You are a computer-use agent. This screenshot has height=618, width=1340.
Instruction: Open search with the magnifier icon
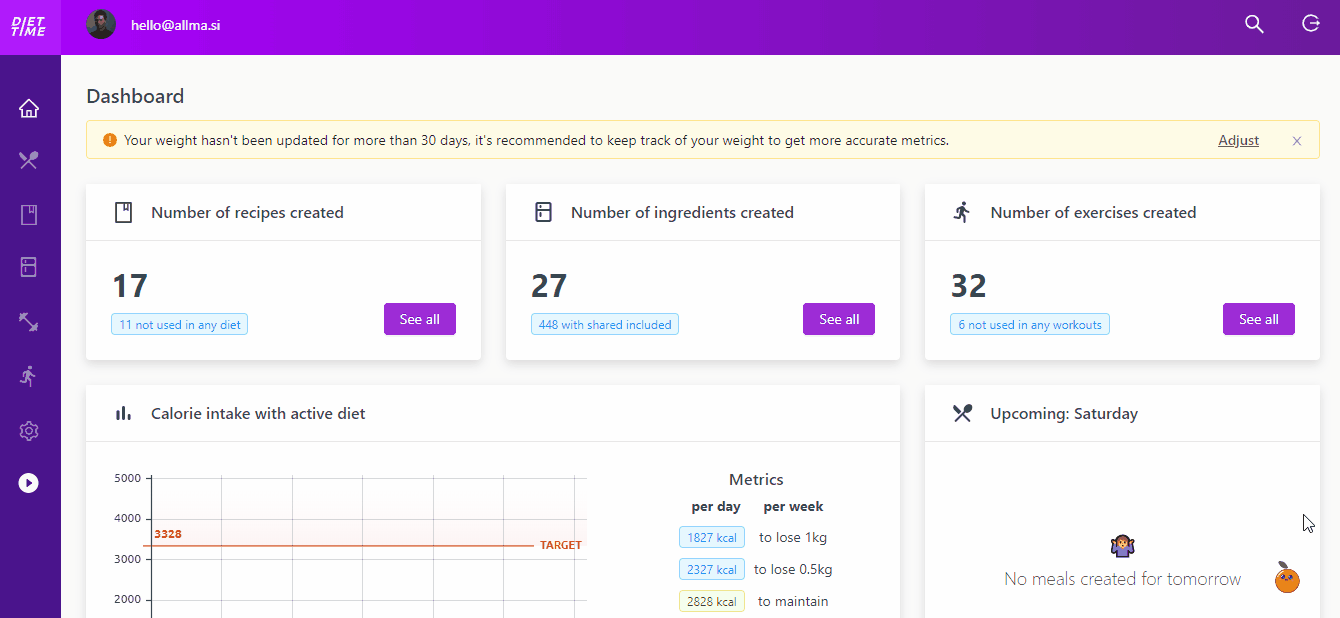coord(1254,24)
